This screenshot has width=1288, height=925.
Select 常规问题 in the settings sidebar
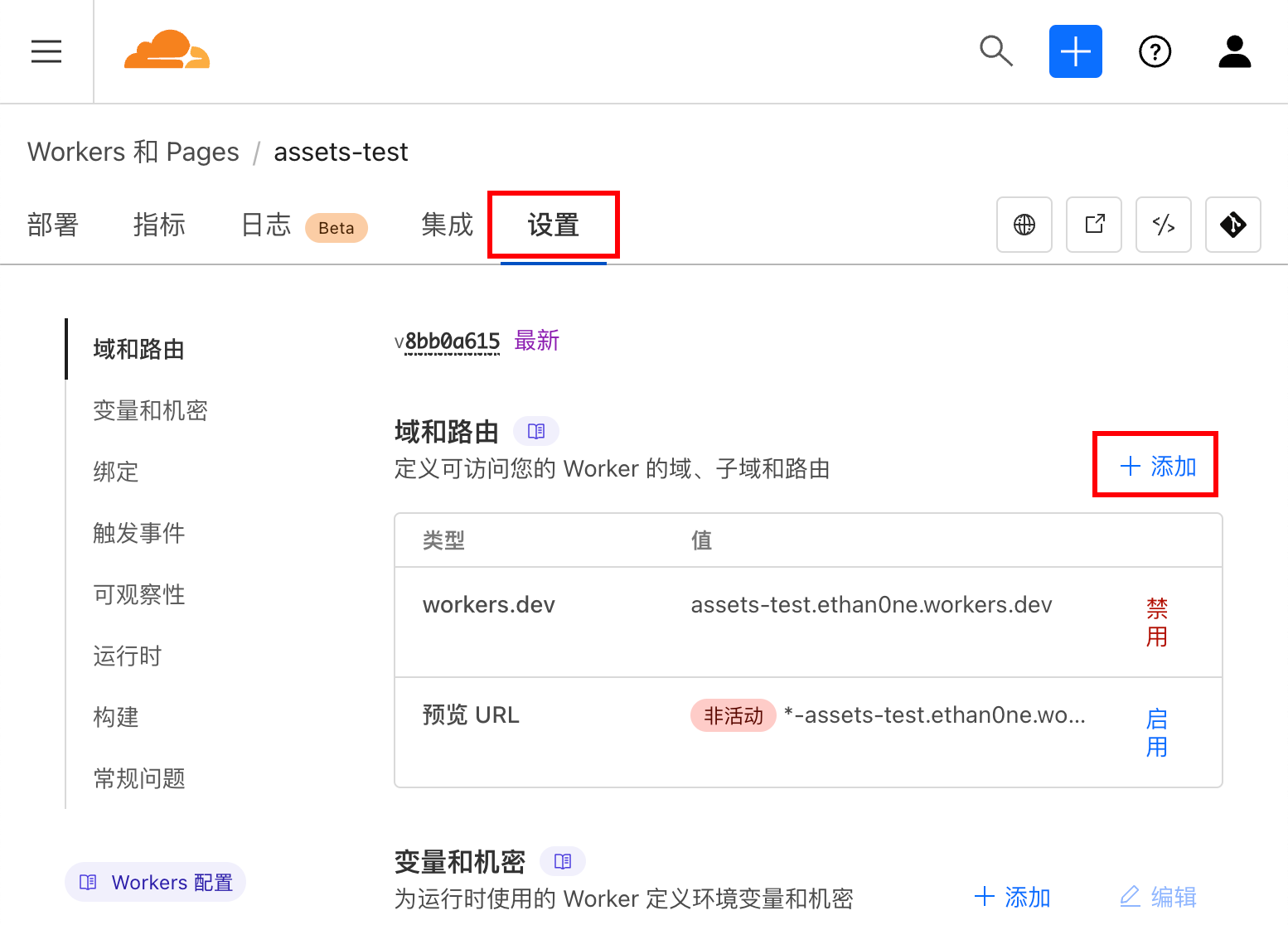coord(139,778)
